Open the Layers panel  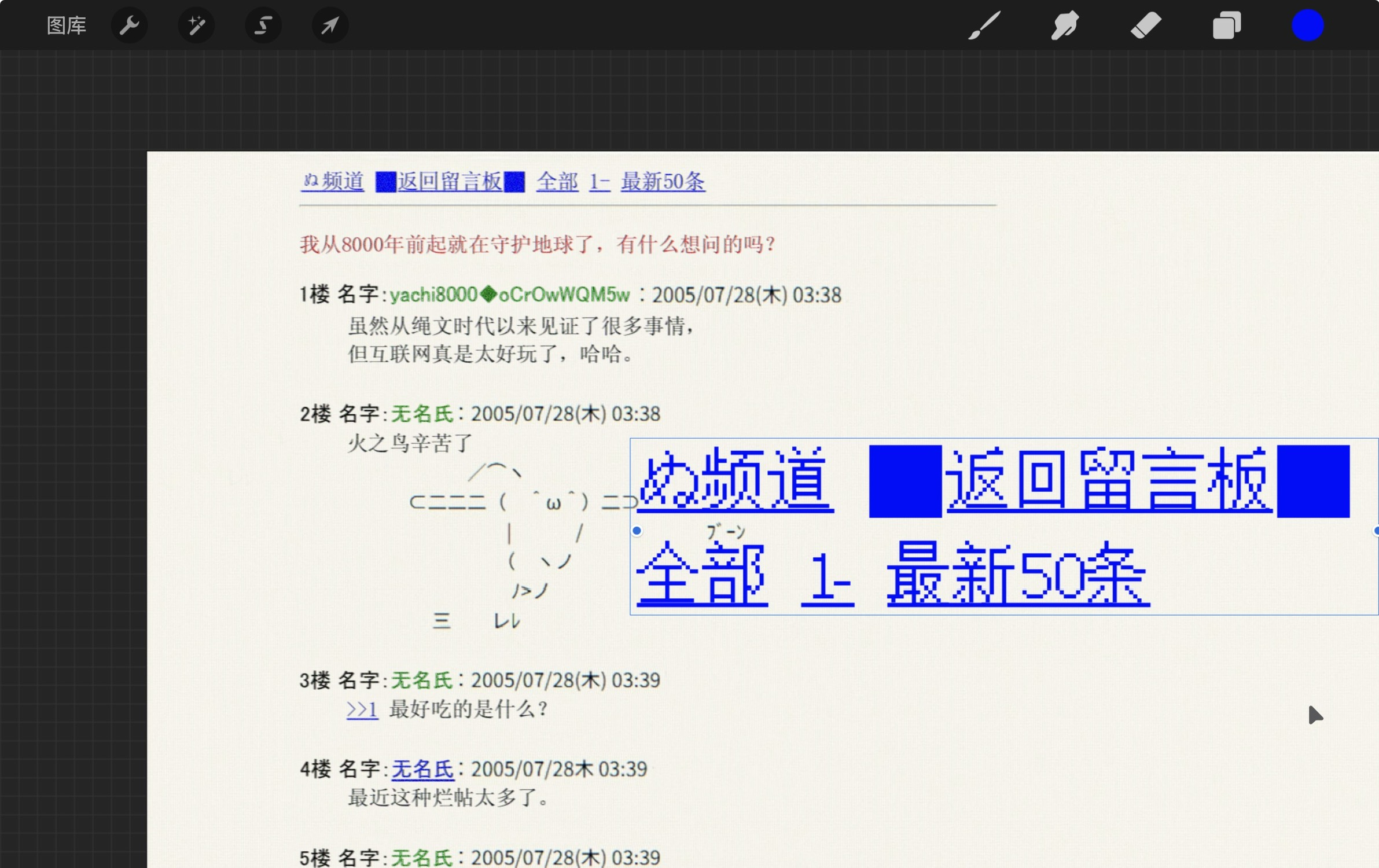click(x=1226, y=25)
